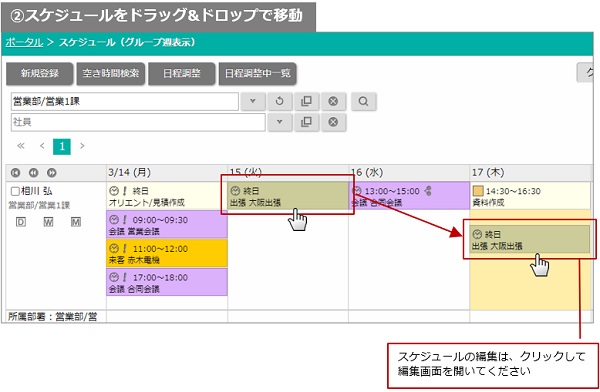Viewport: 600px width, 392px height.
Task: Open the 日程調整中一覧 list
Action: [258, 74]
